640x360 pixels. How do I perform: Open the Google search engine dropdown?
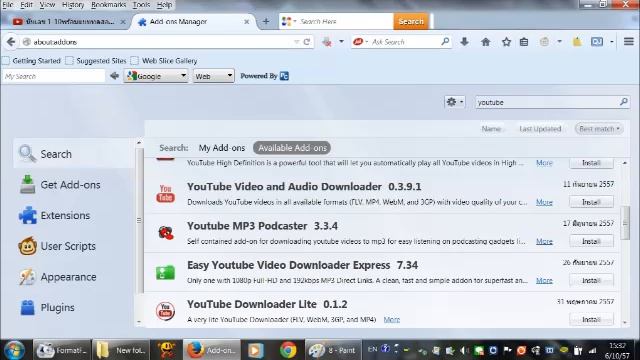pos(156,76)
